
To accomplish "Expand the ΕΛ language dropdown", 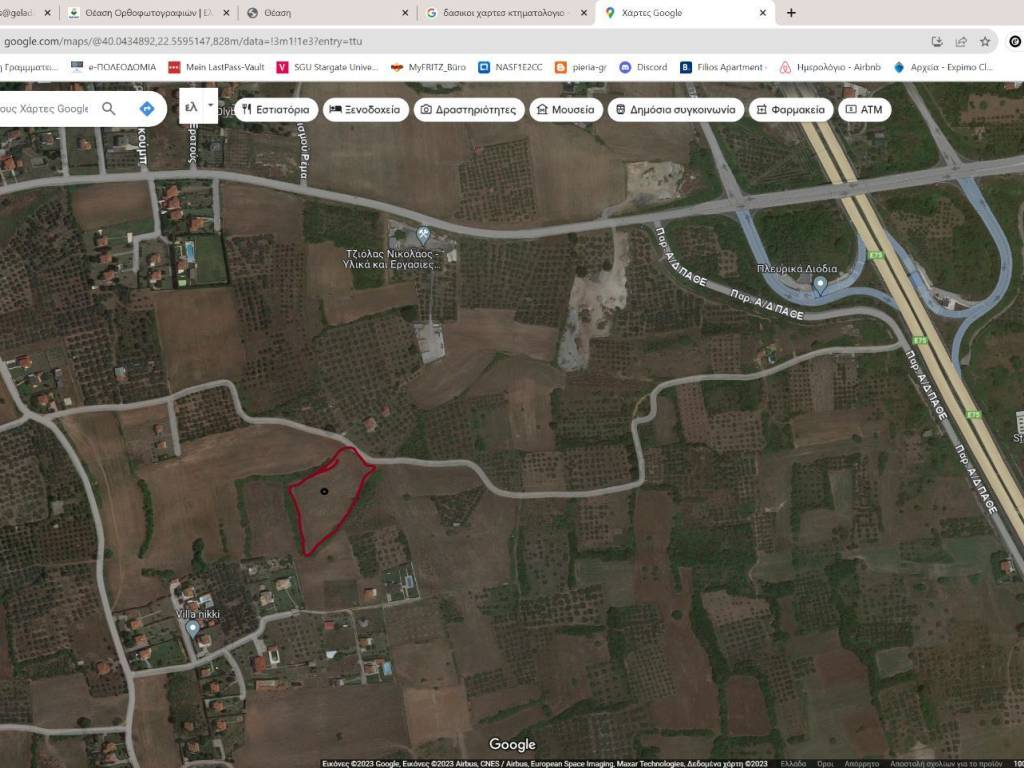I will [198, 106].
